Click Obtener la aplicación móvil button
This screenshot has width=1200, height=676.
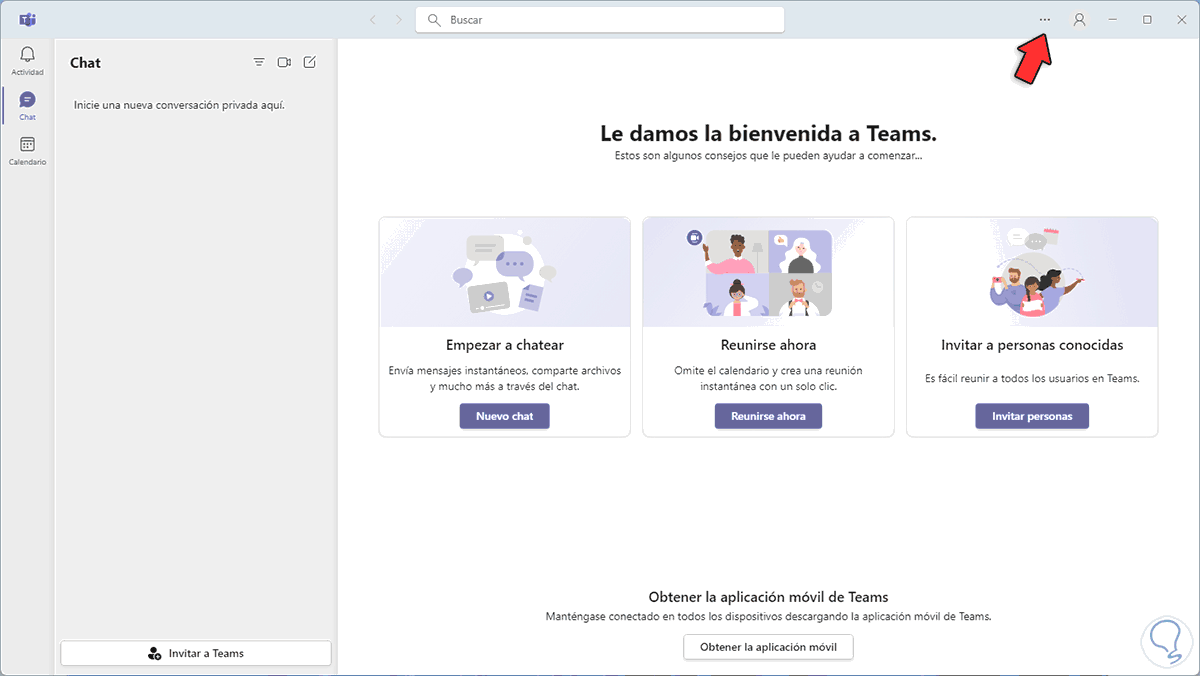coord(768,647)
